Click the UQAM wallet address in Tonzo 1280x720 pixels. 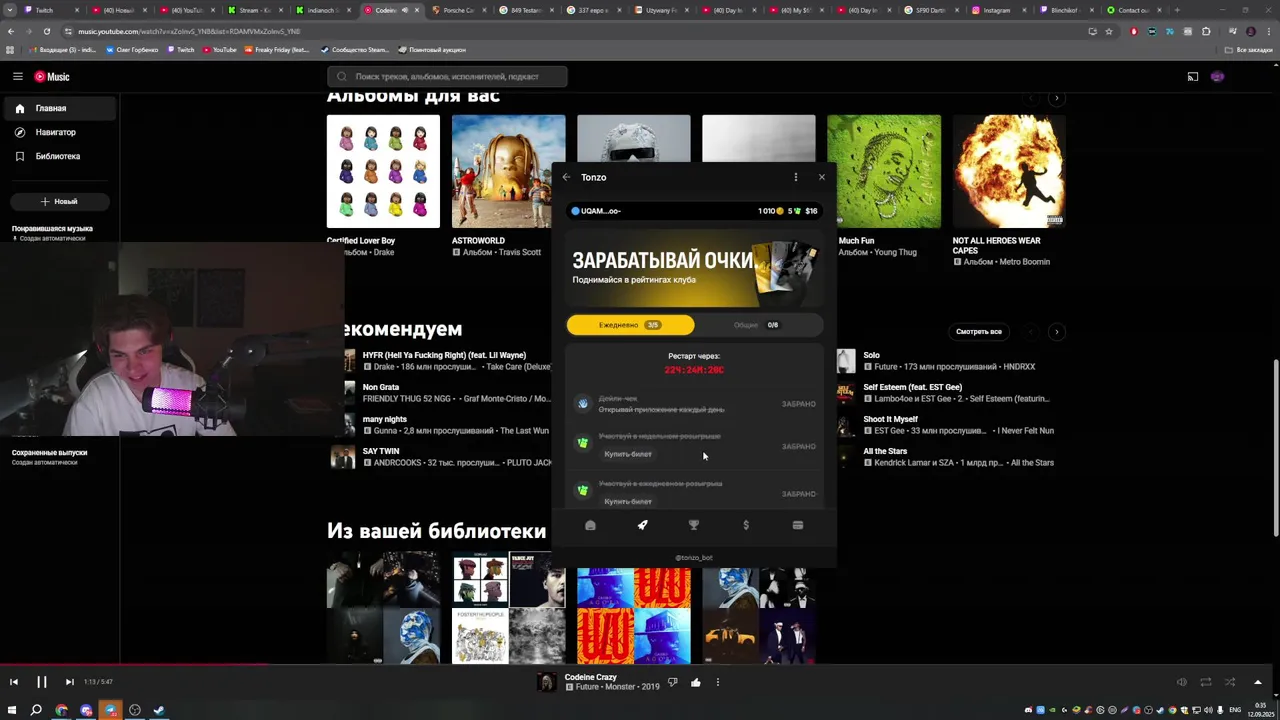[x=596, y=211]
